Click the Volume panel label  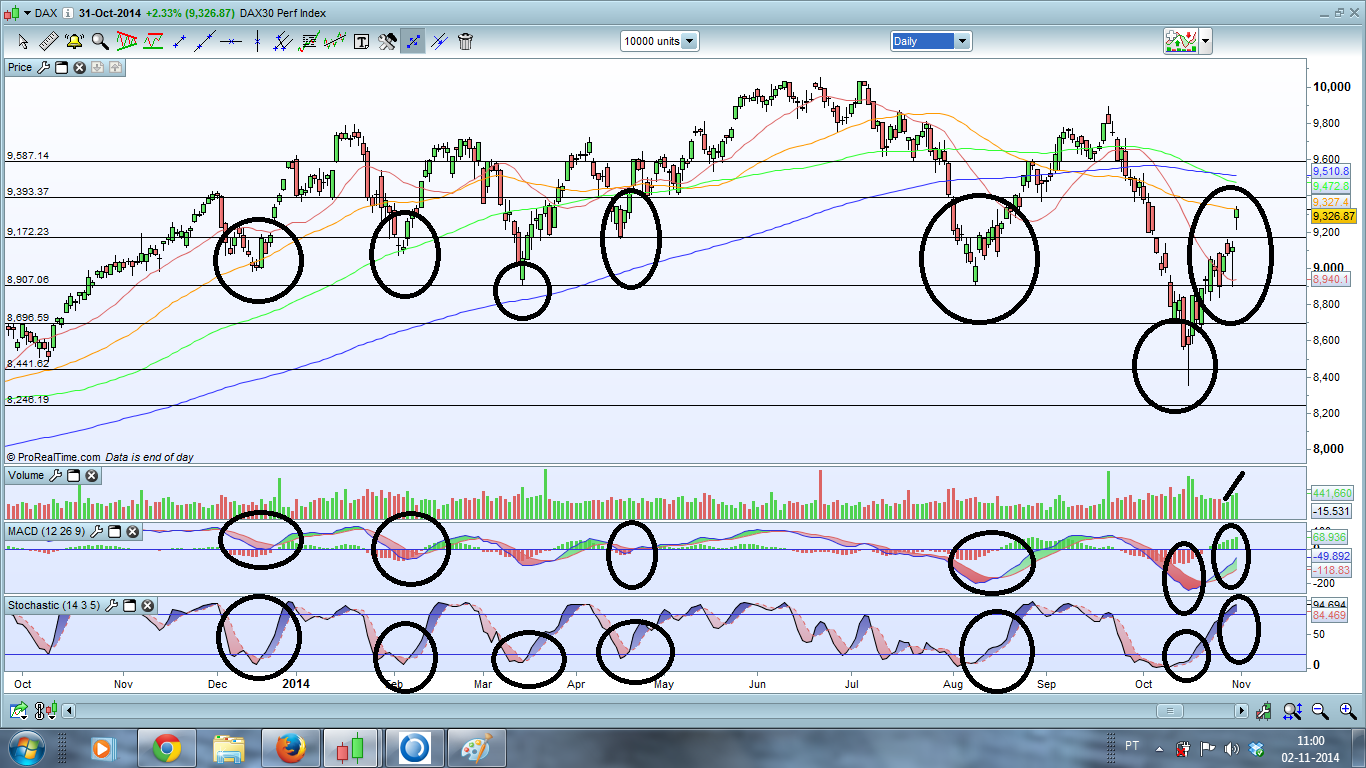coord(26,476)
